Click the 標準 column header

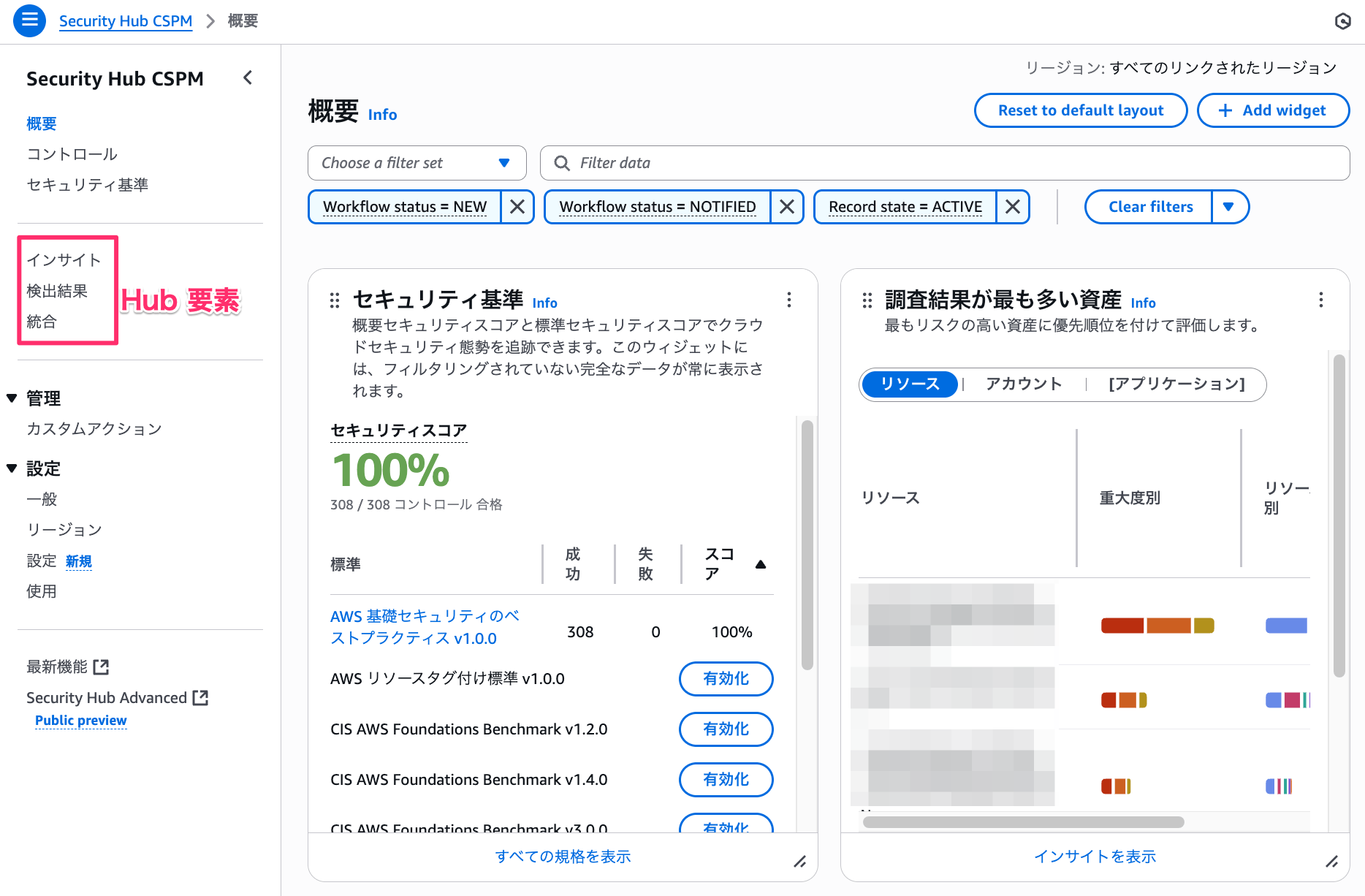point(346,564)
